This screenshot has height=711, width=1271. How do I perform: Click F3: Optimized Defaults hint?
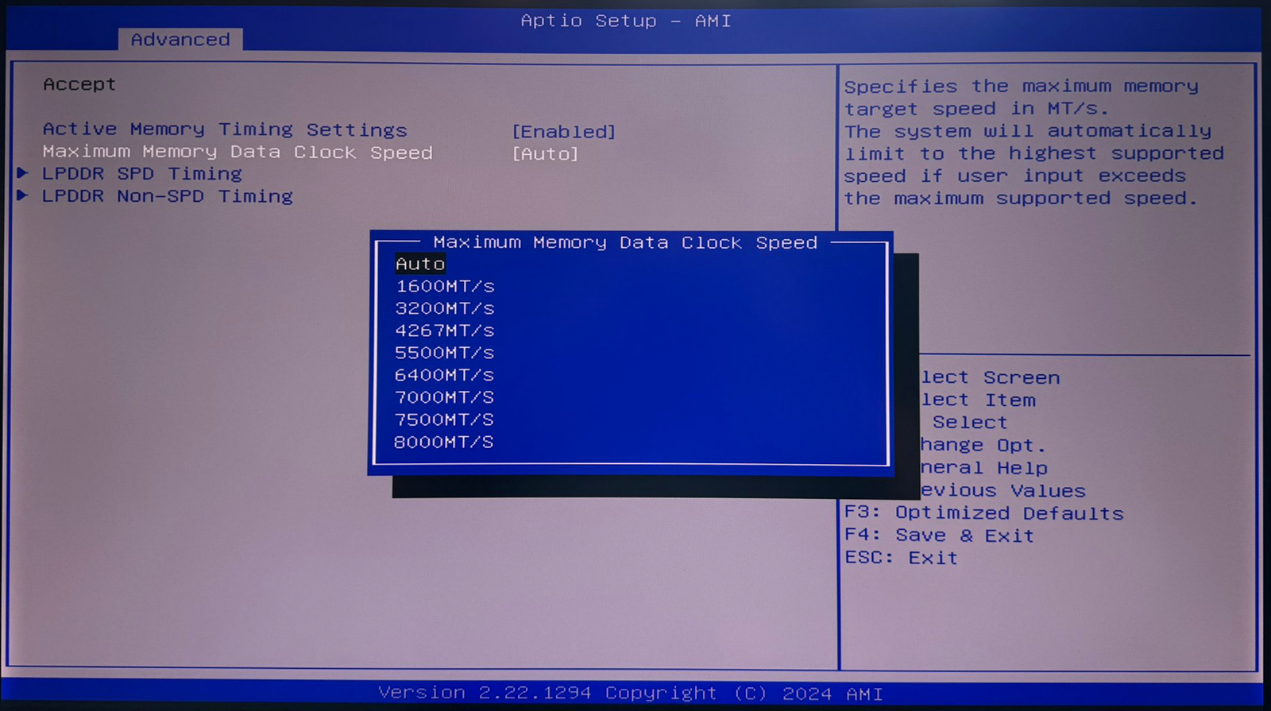pyautogui.click(x=984, y=513)
